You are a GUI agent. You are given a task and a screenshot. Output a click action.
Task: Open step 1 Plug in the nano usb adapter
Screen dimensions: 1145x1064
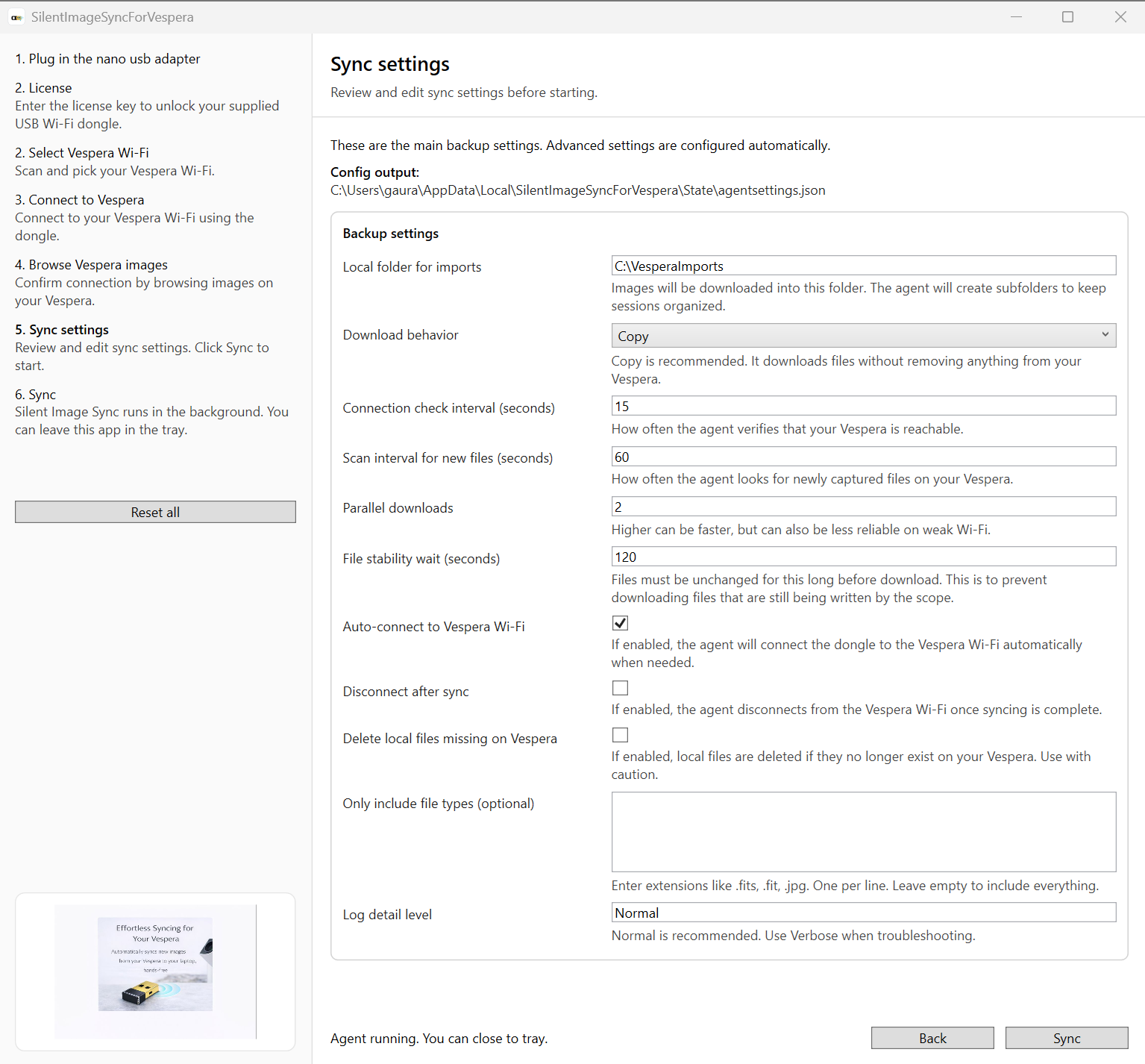(x=107, y=59)
